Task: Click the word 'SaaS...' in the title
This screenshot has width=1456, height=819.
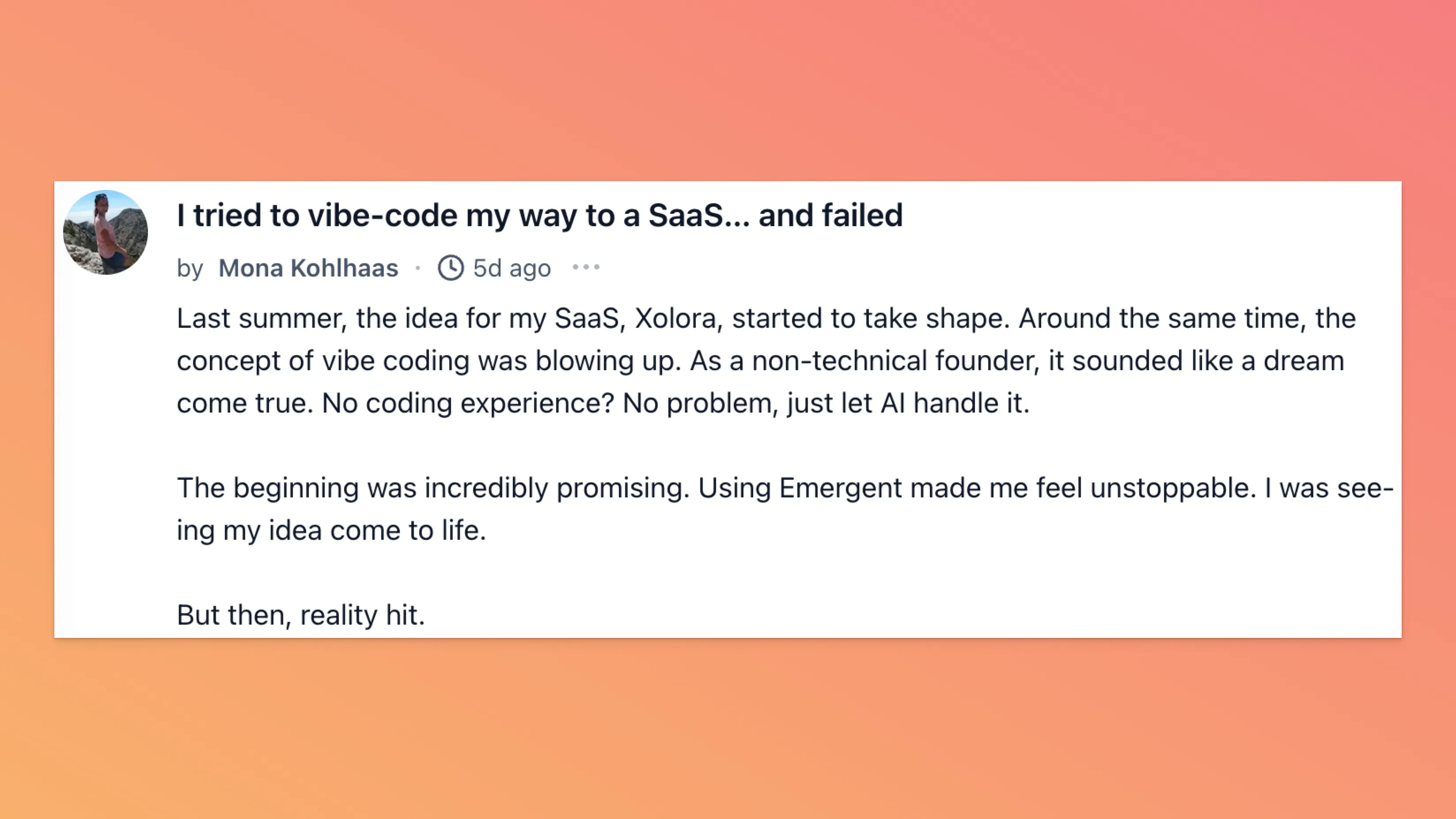Action: [699, 215]
